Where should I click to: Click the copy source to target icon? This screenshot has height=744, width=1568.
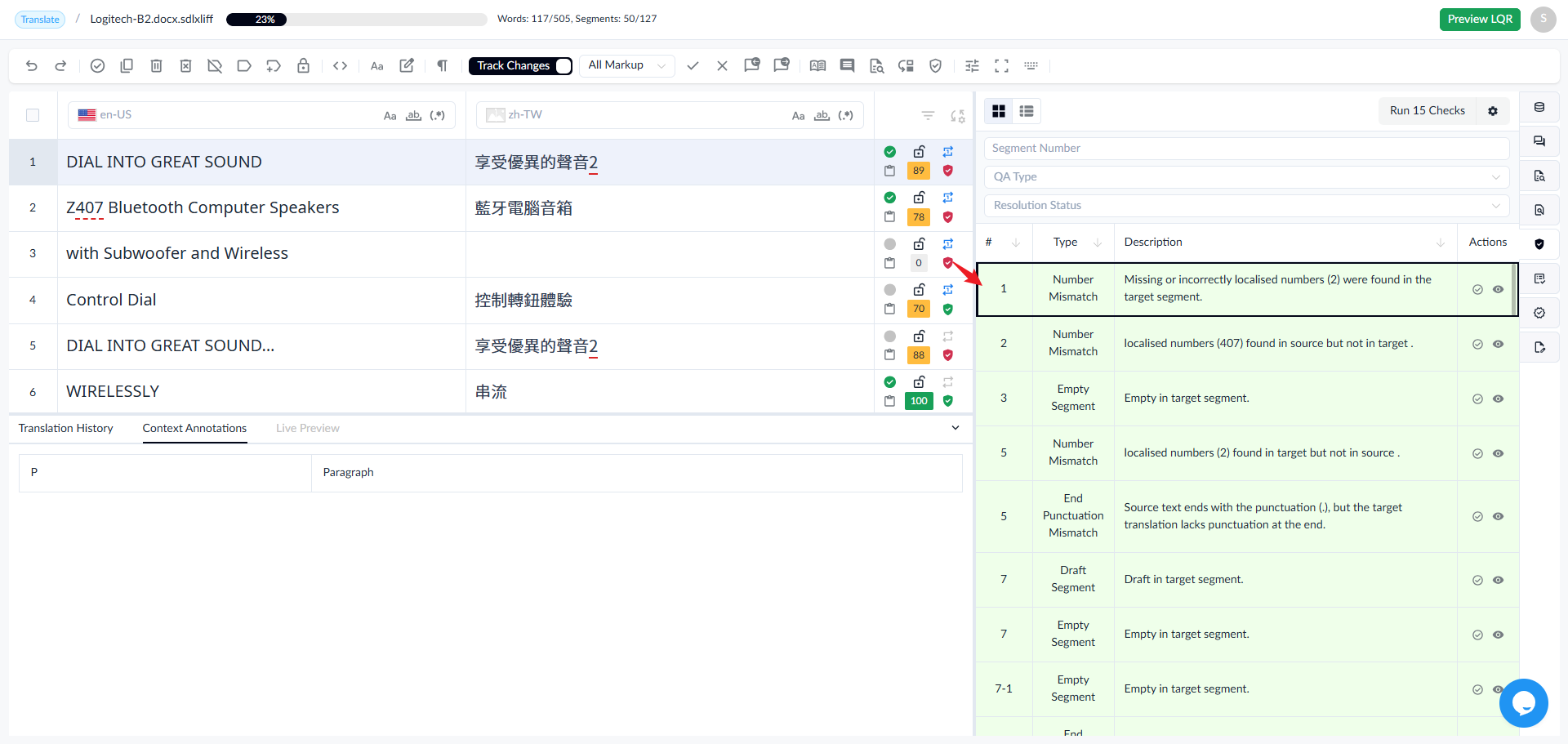pos(127,66)
